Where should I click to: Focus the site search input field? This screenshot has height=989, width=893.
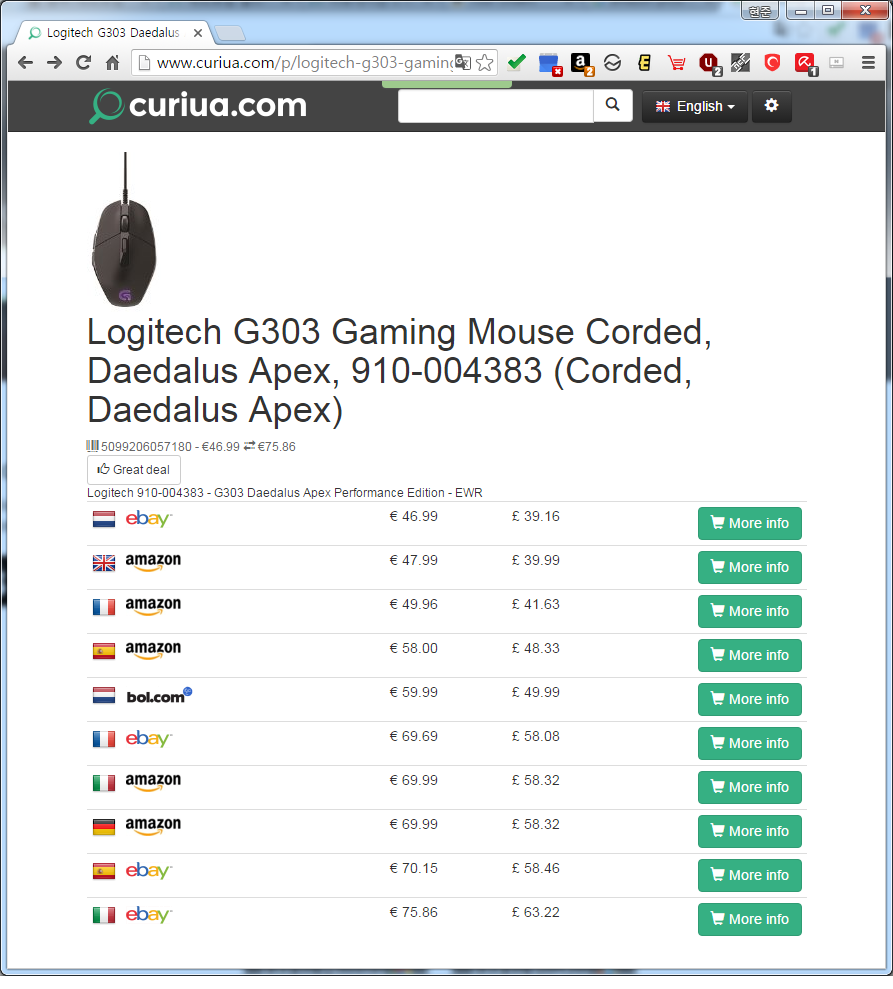(495, 106)
